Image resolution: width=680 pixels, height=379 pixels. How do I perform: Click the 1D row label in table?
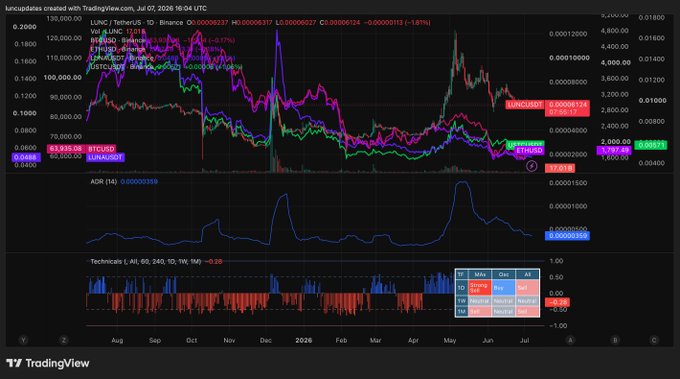tap(461, 288)
